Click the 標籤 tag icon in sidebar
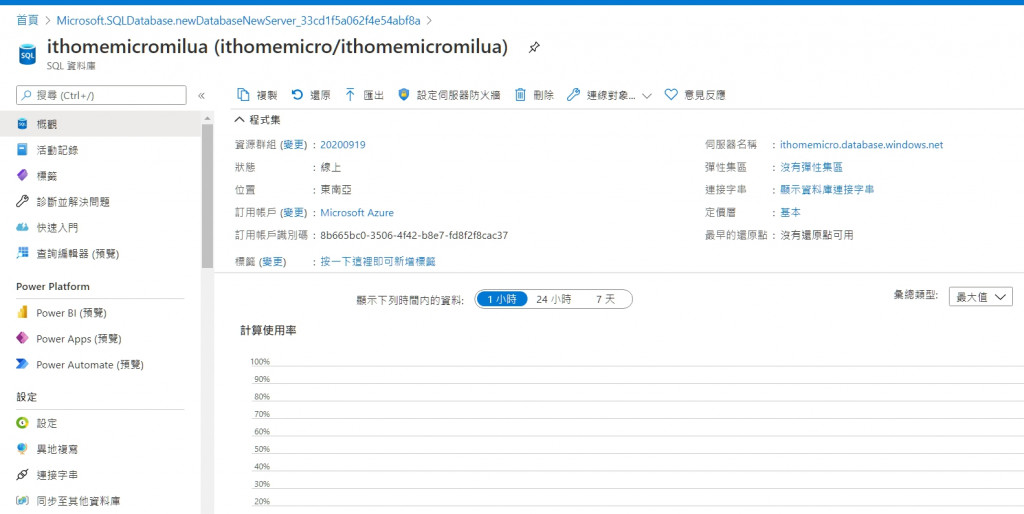Viewport: 1024px width, 514px height. (22, 176)
